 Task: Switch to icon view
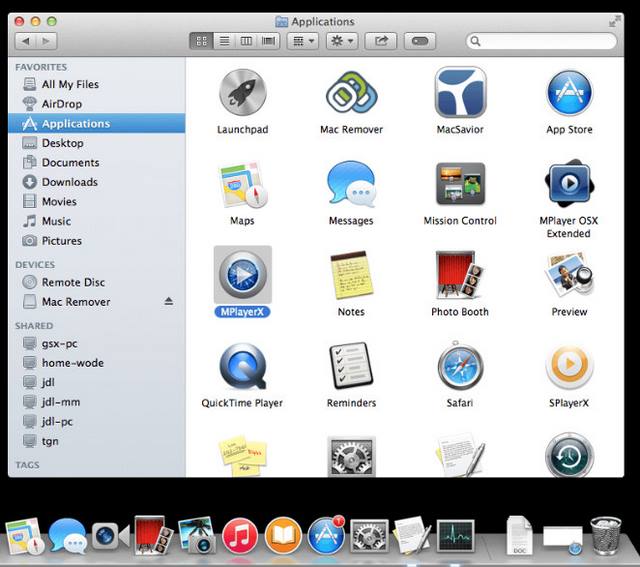coord(202,41)
